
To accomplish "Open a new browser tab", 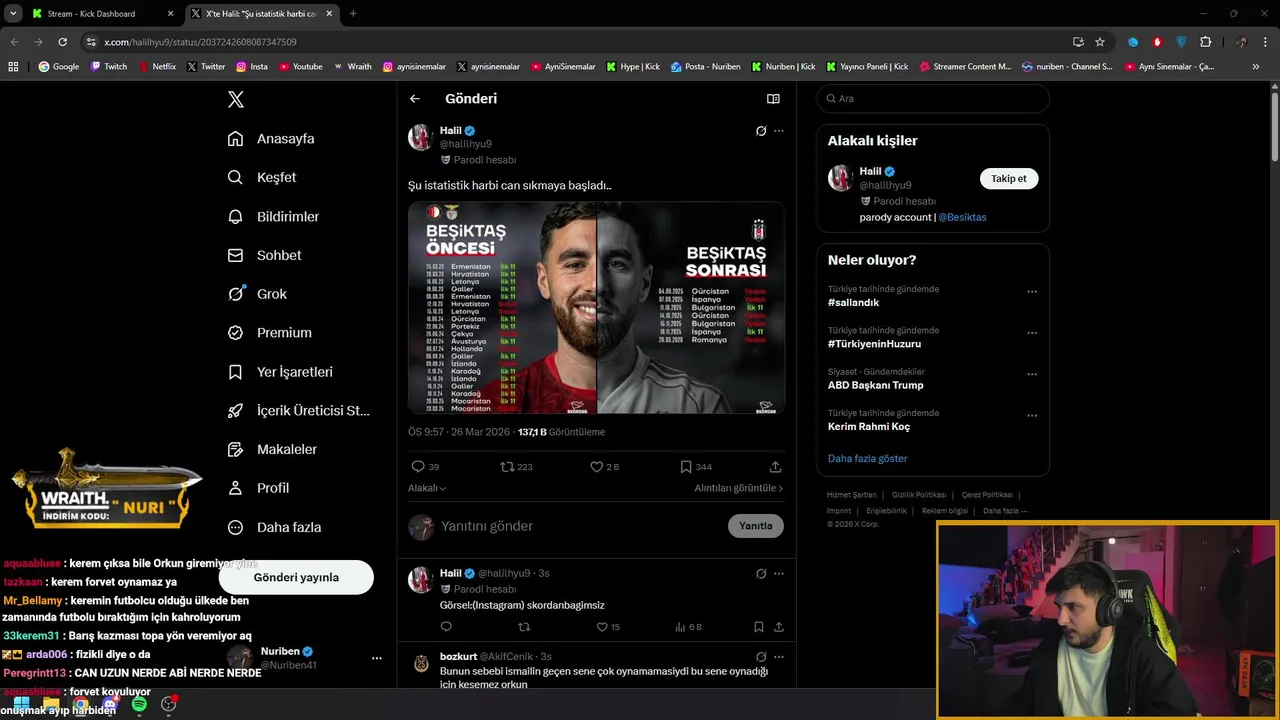I will click(353, 14).
